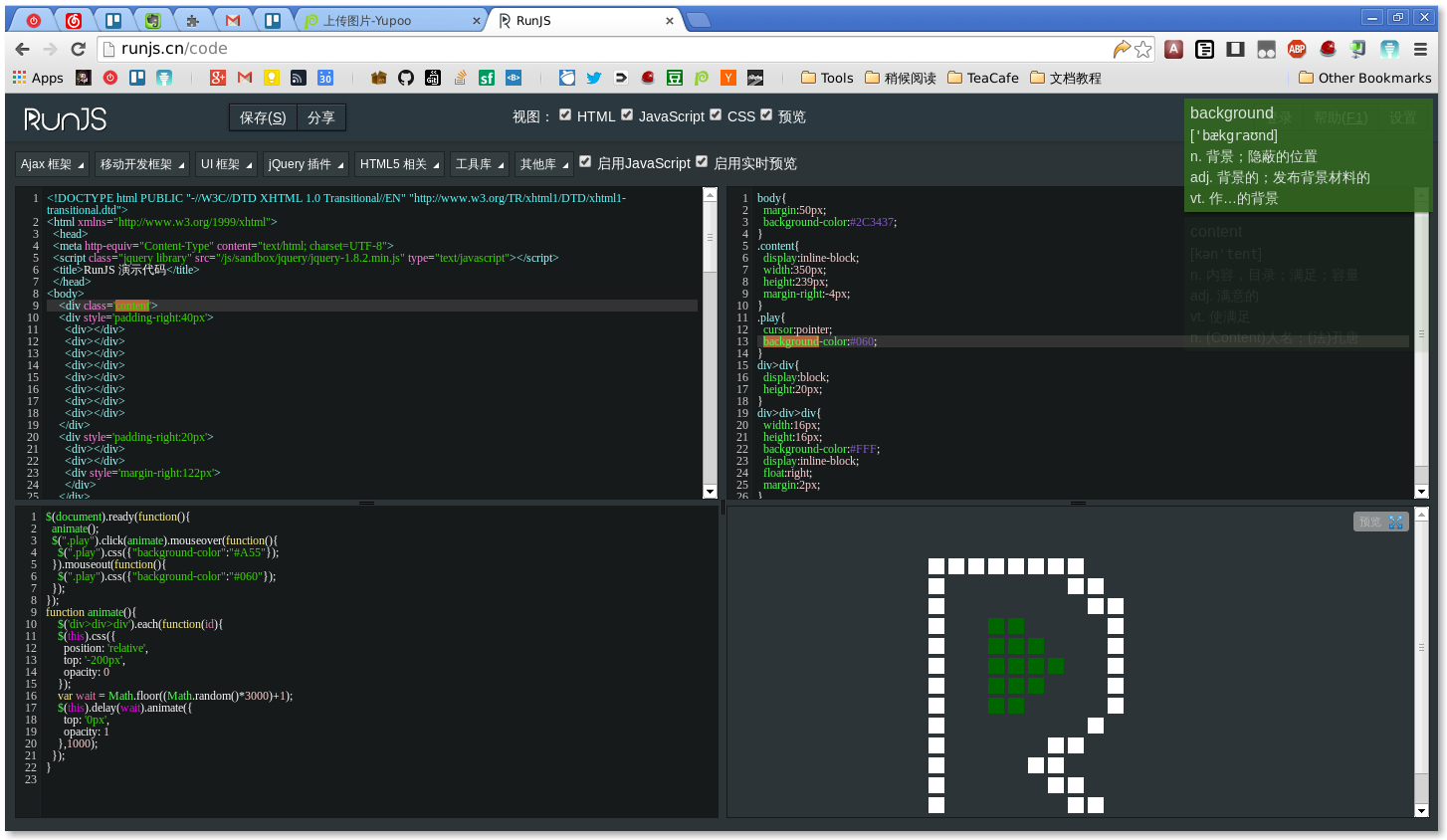The image size is (1447, 840).
Task: Click the browser back arrow
Action: point(22,49)
